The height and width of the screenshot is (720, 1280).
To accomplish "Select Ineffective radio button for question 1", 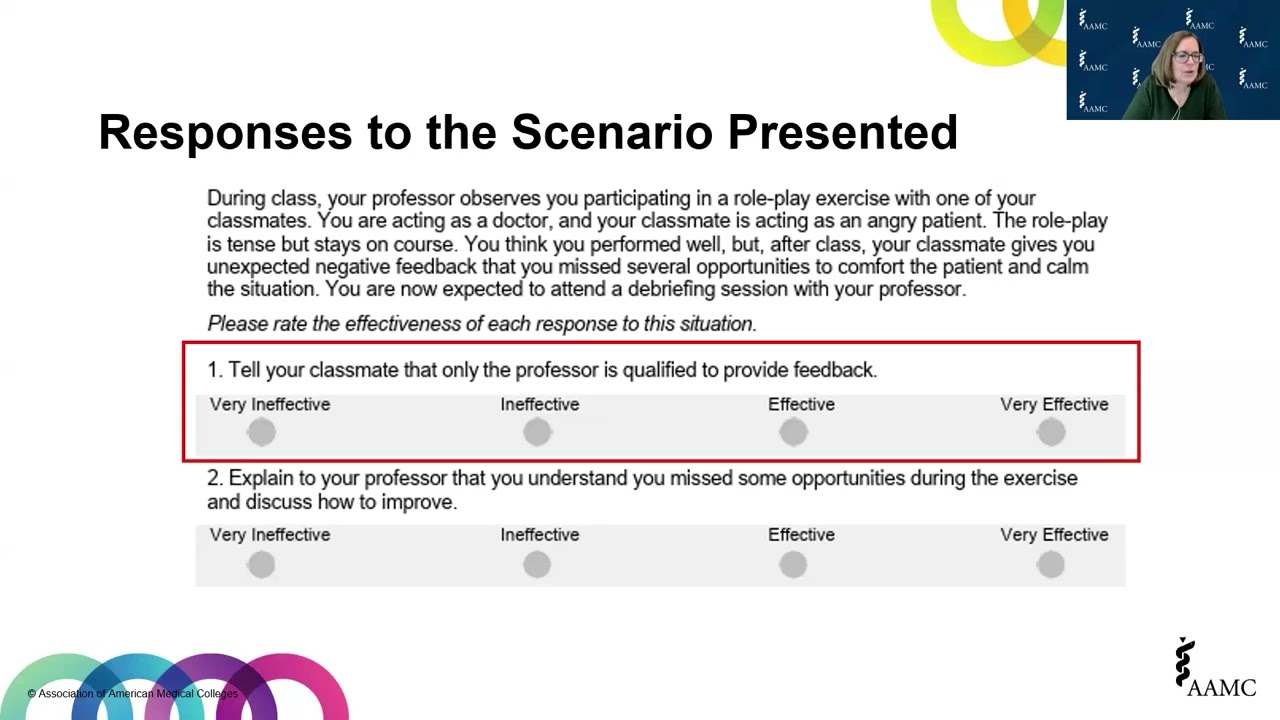I will coord(537,432).
